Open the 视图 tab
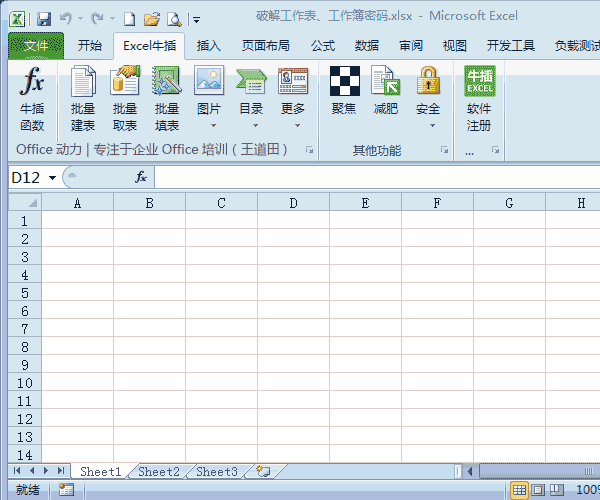The image size is (600, 500). (x=455, y=46)
